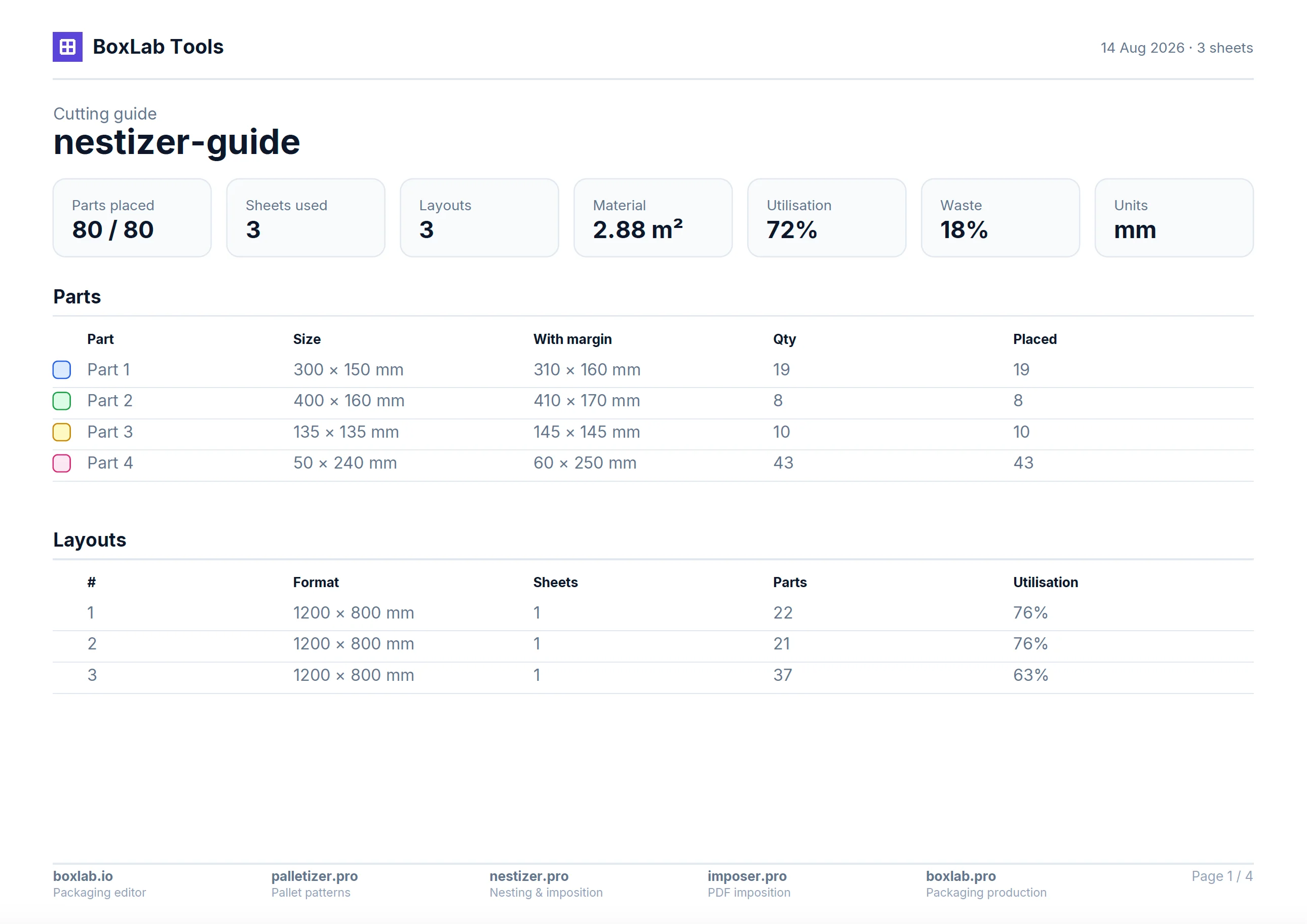The height and width of the screenshot is (924, 1307).
Task: Select the yellow Part 3 color swatch
Action: coord(61,432)
